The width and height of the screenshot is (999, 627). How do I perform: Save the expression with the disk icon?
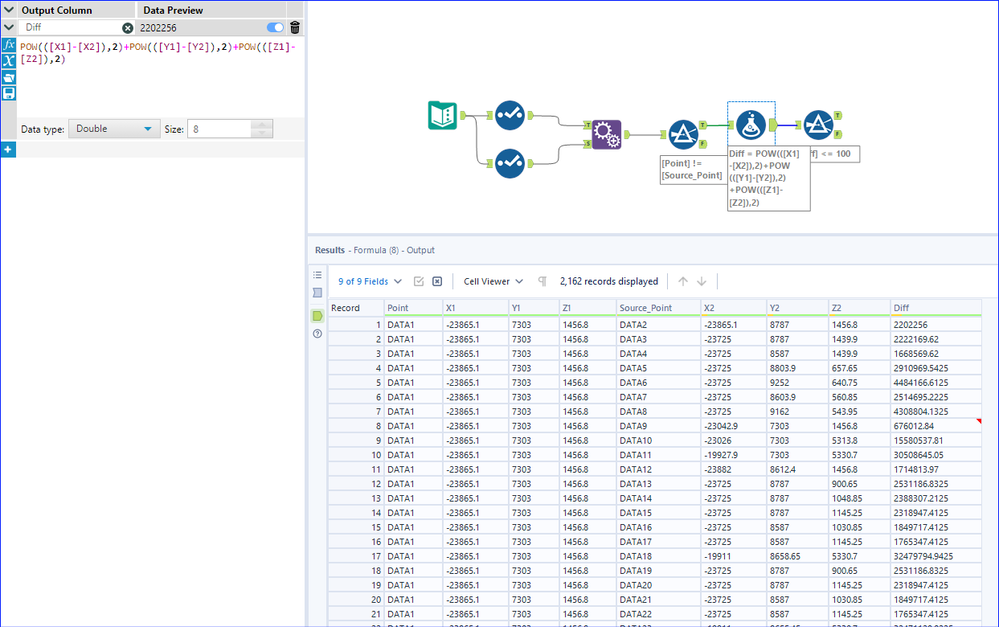pos(9,93)
